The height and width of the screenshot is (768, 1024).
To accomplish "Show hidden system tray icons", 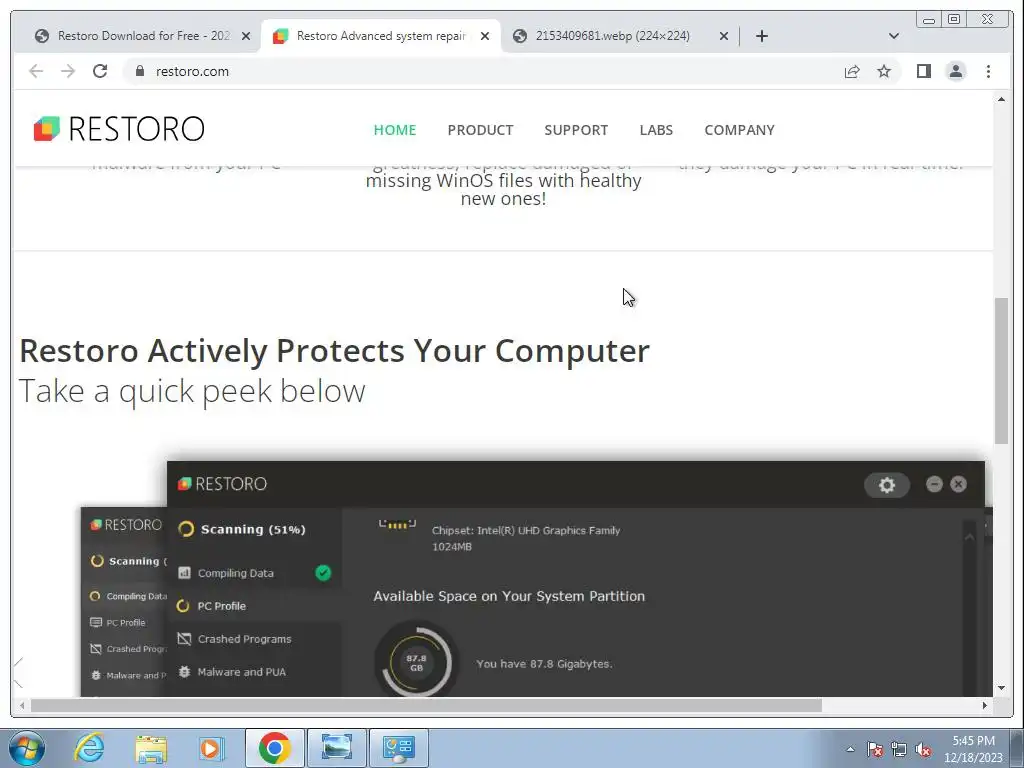I will pyautogui.click(x=850, y=749).
